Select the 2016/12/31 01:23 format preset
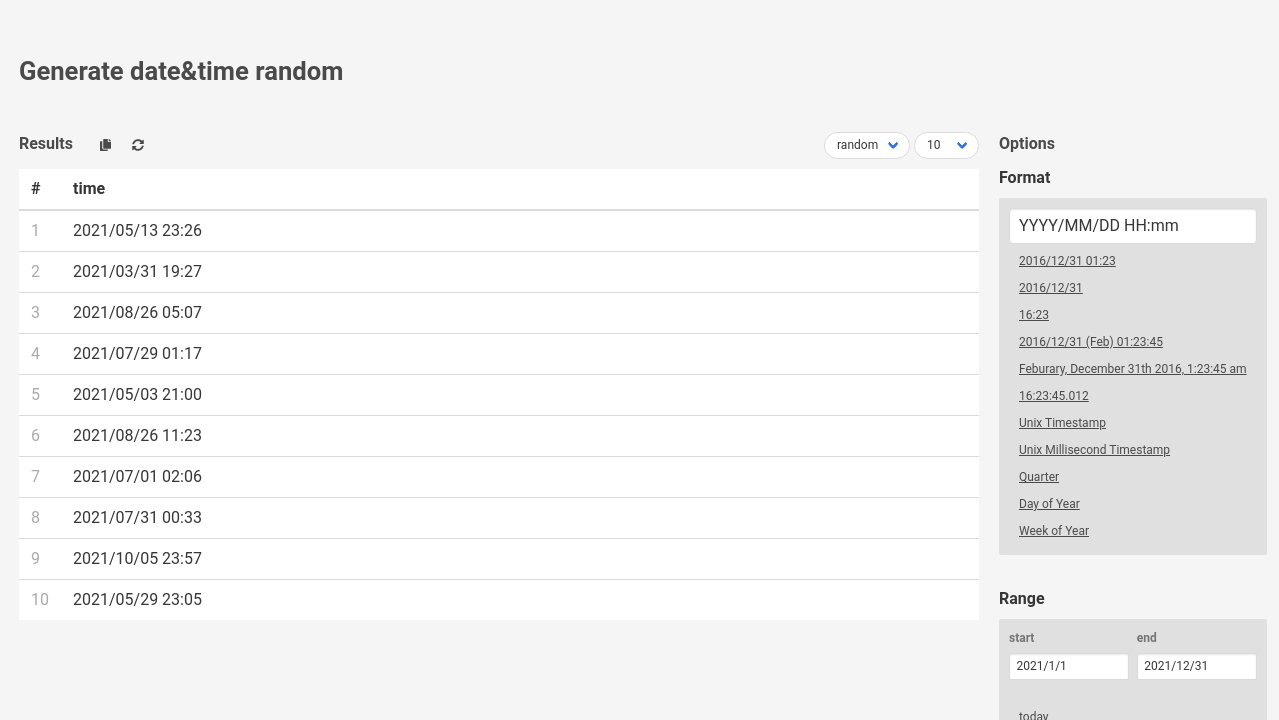 coord(1067,261)
